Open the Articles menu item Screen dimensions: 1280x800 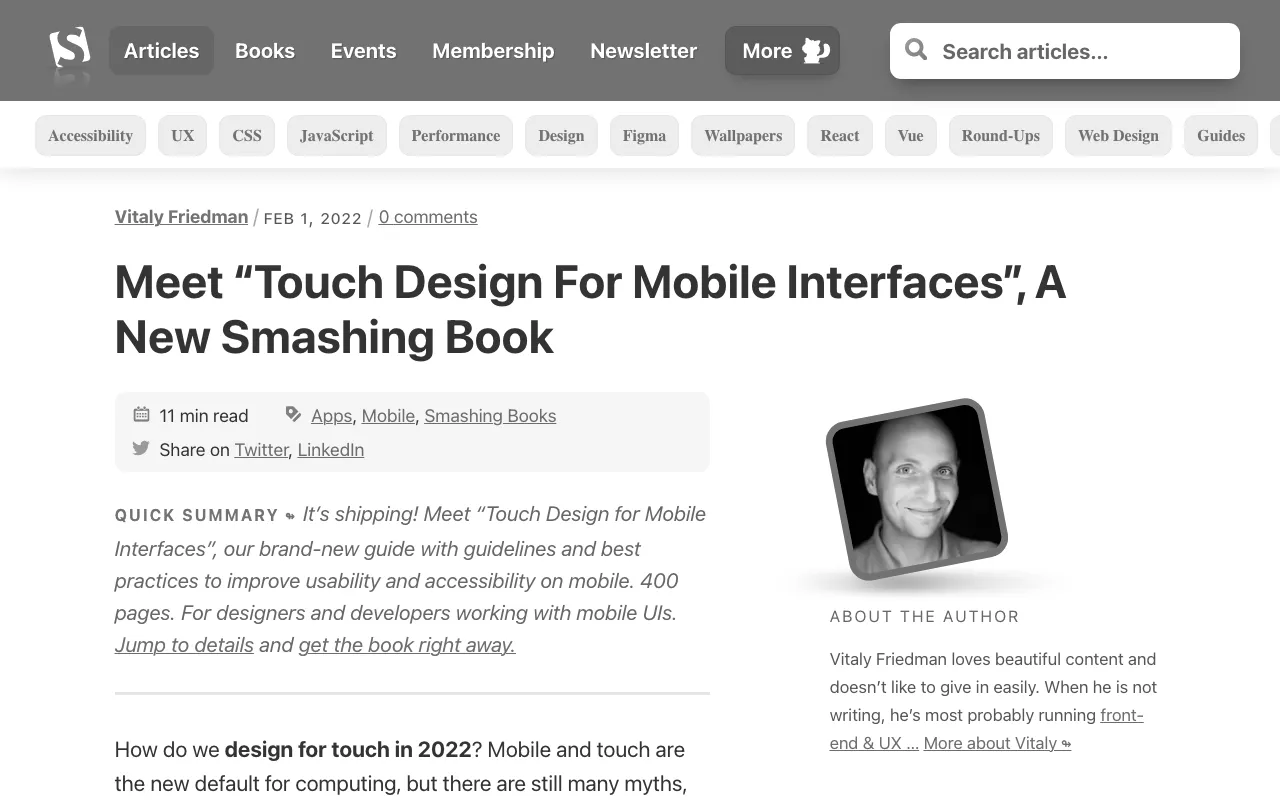(x=161, y=51)
